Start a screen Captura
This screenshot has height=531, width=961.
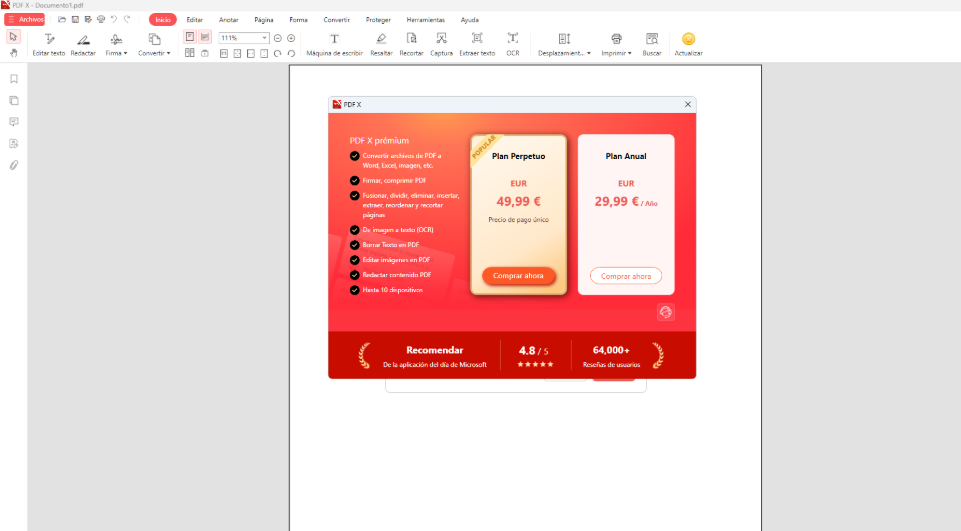click(441, 45)
